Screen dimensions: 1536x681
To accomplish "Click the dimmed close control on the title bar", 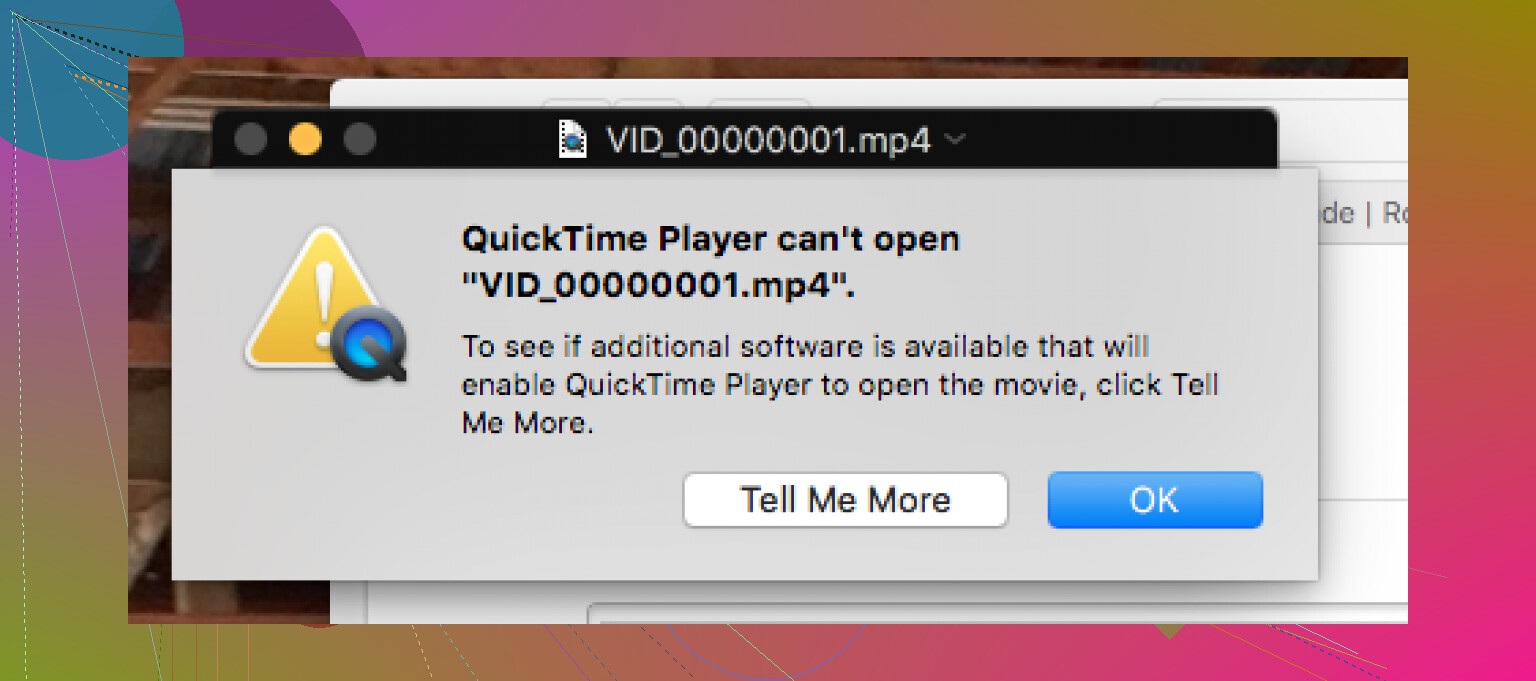I will 250,140.
